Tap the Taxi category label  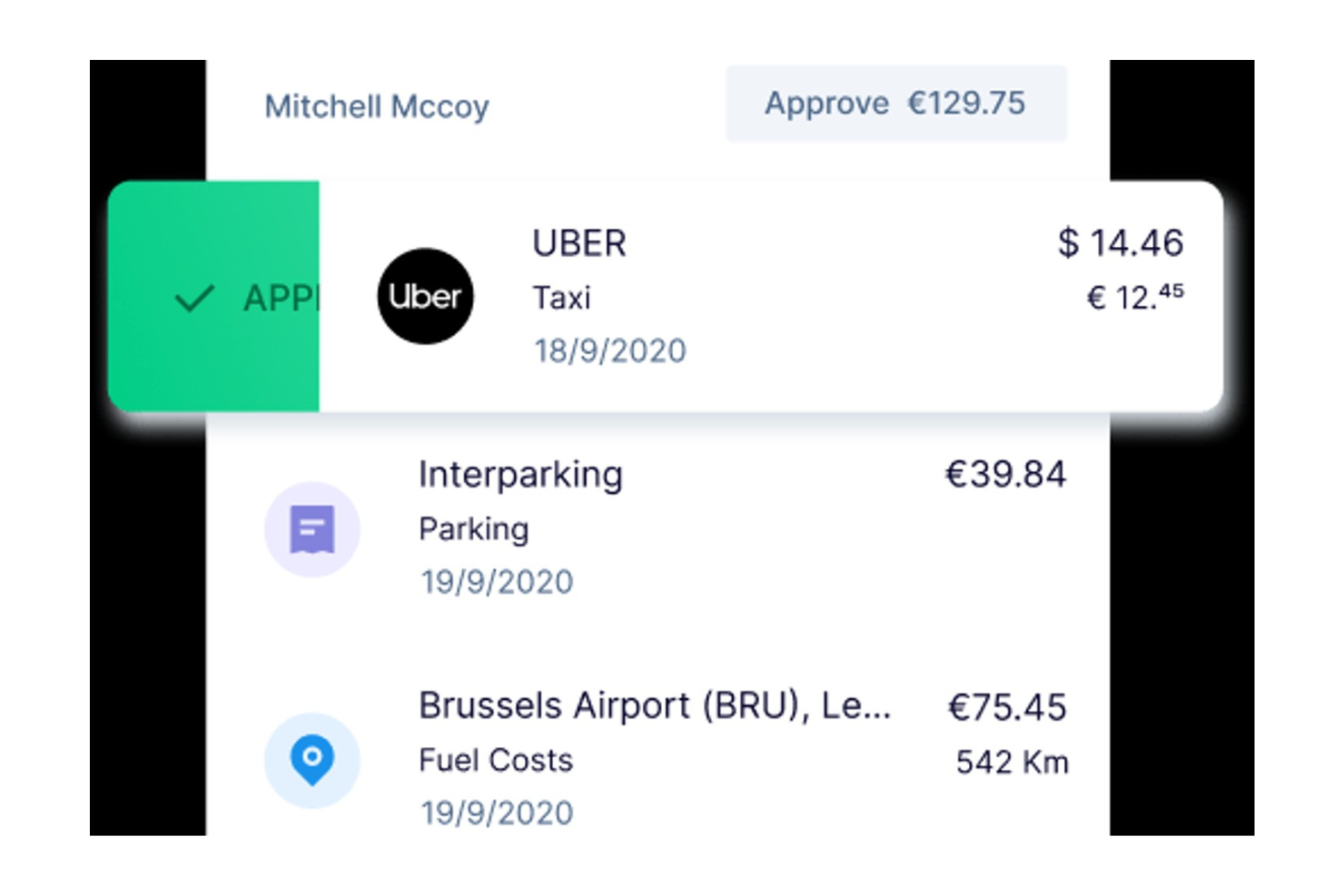560,298
